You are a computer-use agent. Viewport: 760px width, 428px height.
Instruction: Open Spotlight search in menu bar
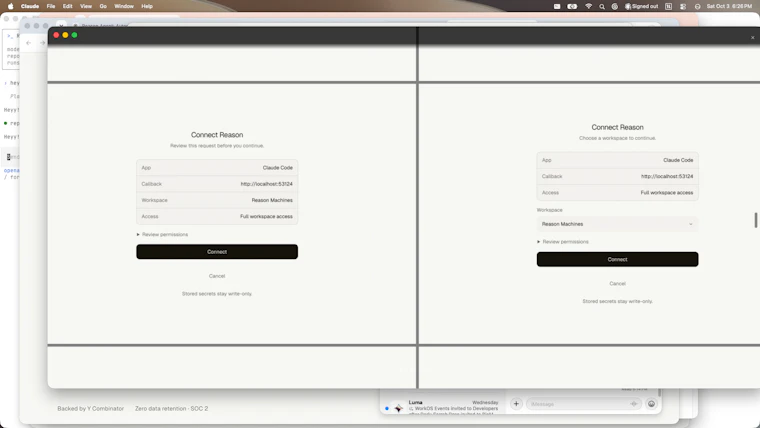[602, 6]
